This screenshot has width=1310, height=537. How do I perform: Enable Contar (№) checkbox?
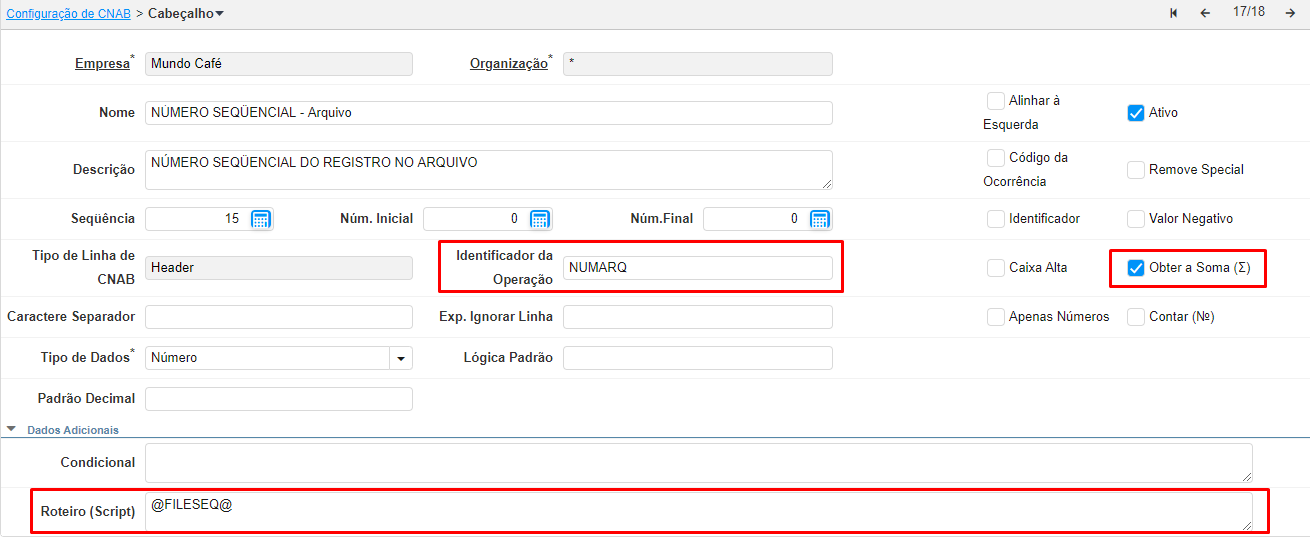pos(1135,317)
